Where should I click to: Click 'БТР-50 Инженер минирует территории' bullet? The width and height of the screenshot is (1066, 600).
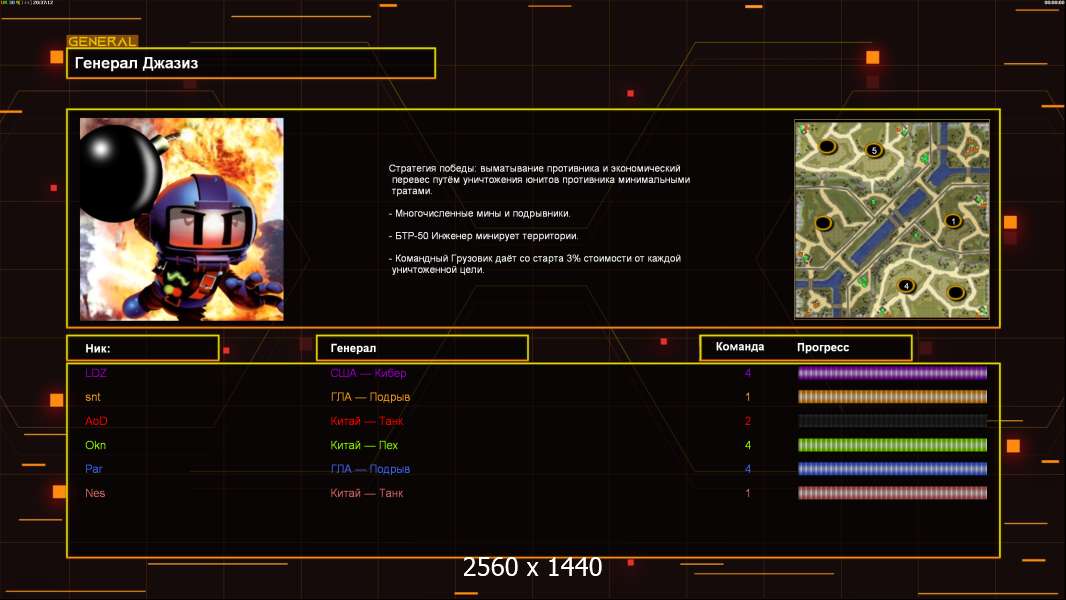click(483, 236)
